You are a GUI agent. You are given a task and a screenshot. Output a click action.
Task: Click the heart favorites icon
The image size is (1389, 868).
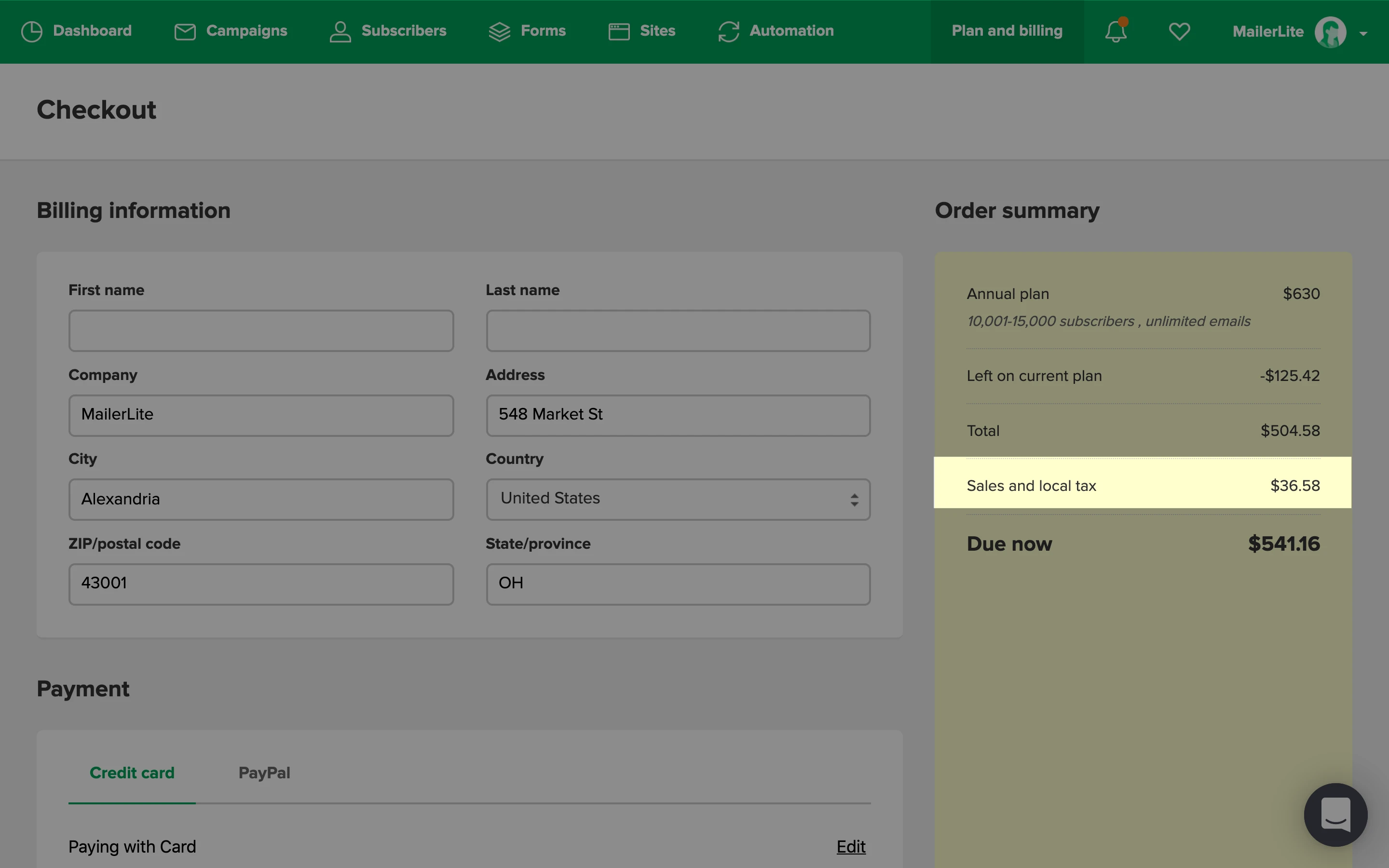point(1179,31)
